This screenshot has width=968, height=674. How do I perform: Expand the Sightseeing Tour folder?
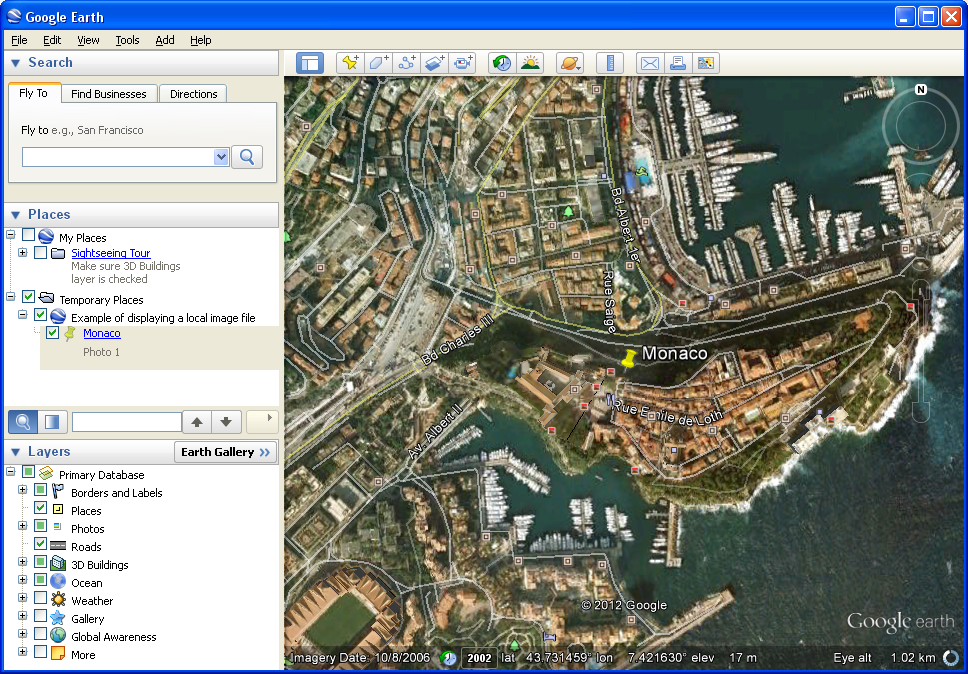[x=23, y=253]
